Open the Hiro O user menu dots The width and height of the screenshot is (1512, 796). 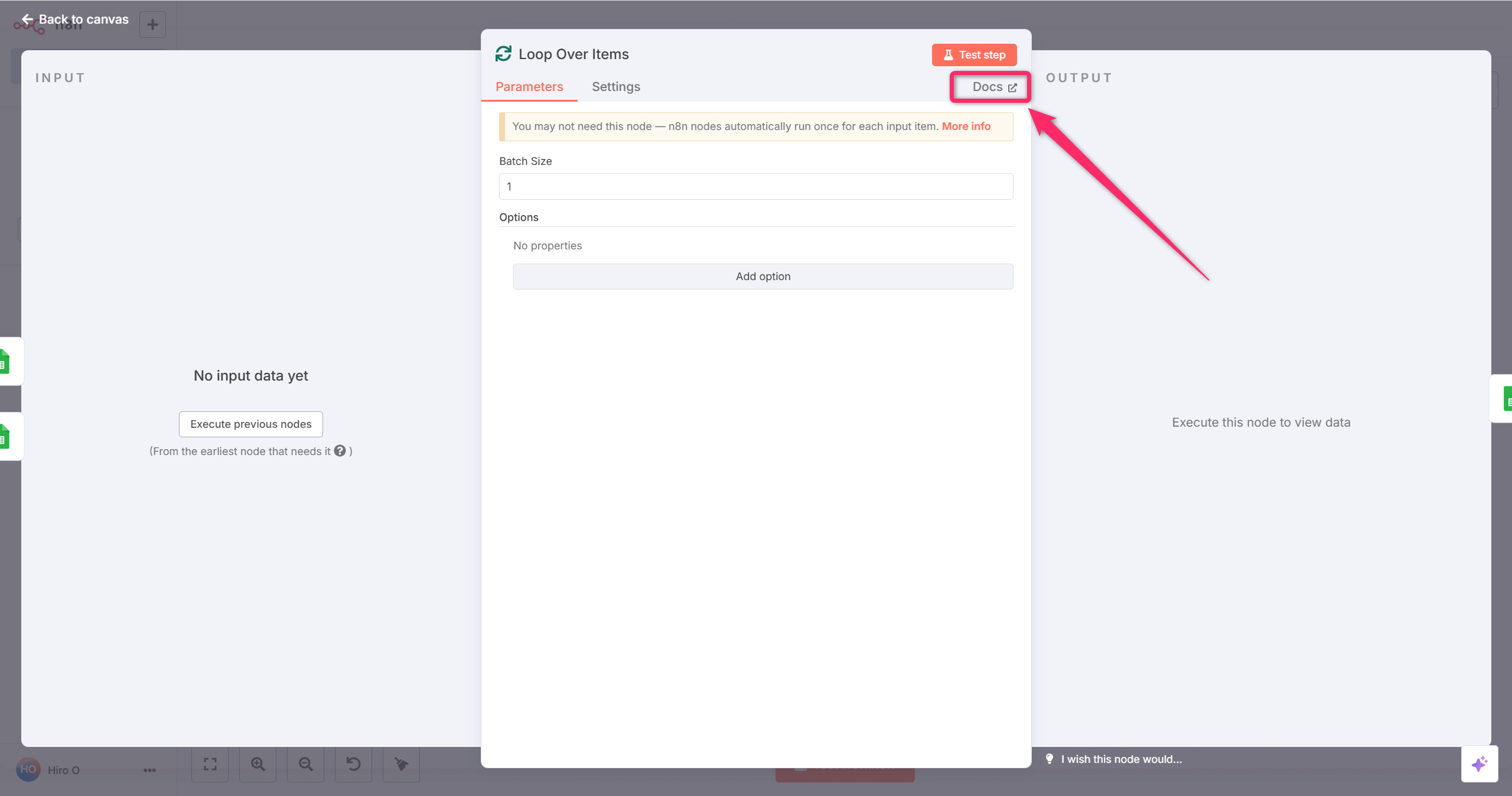coord(149,770)
